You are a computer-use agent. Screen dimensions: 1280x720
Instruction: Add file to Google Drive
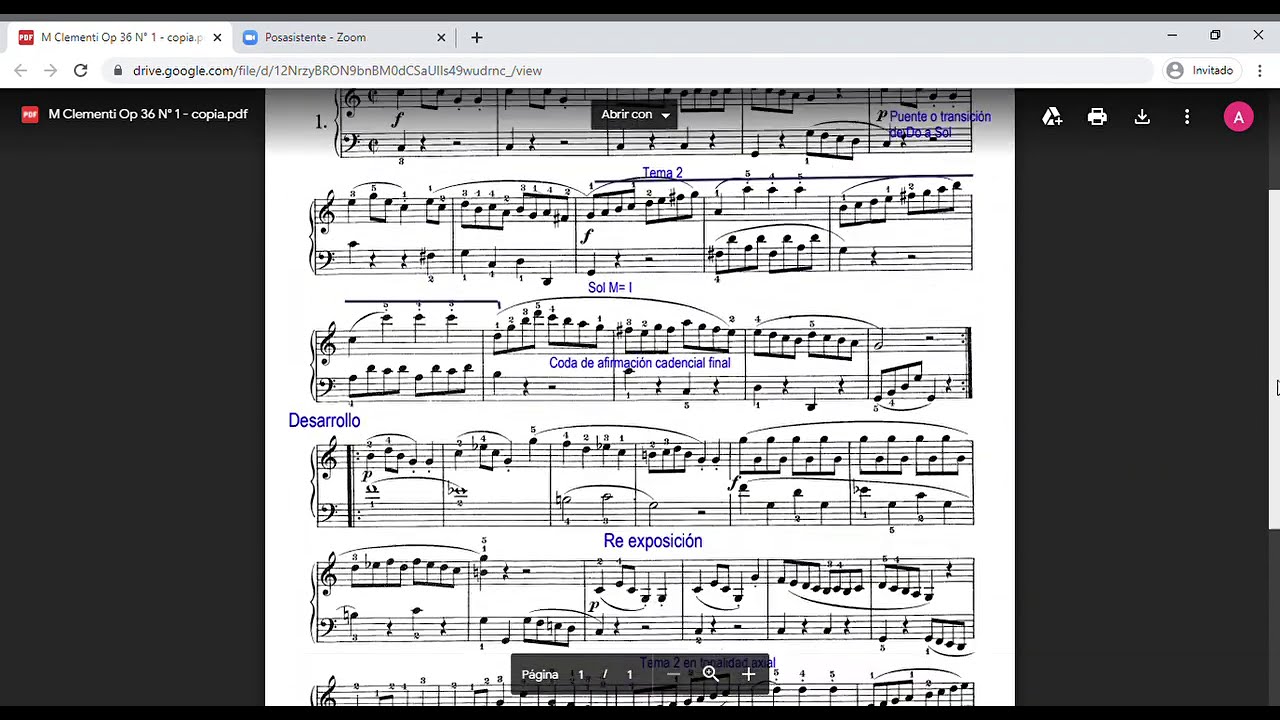(x=1052, y=117)
